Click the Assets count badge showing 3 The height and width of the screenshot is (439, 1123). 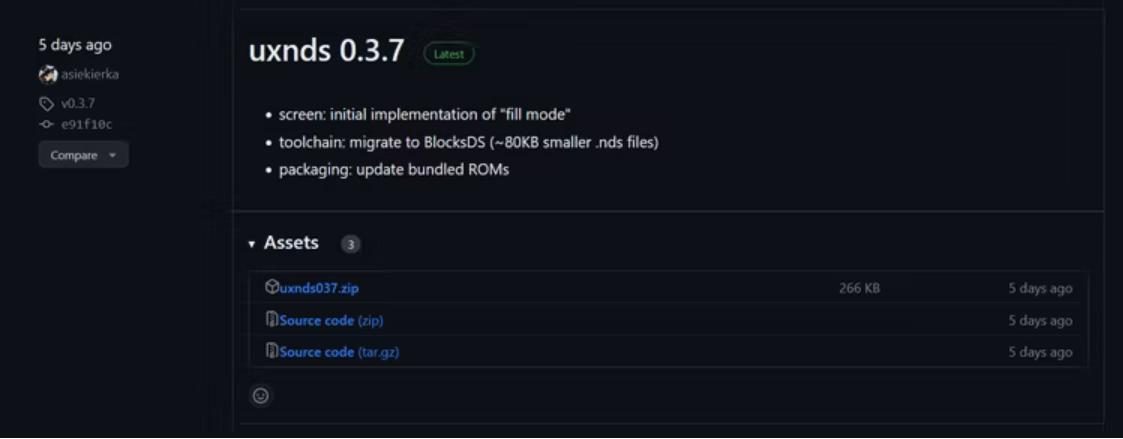[350, 244]
